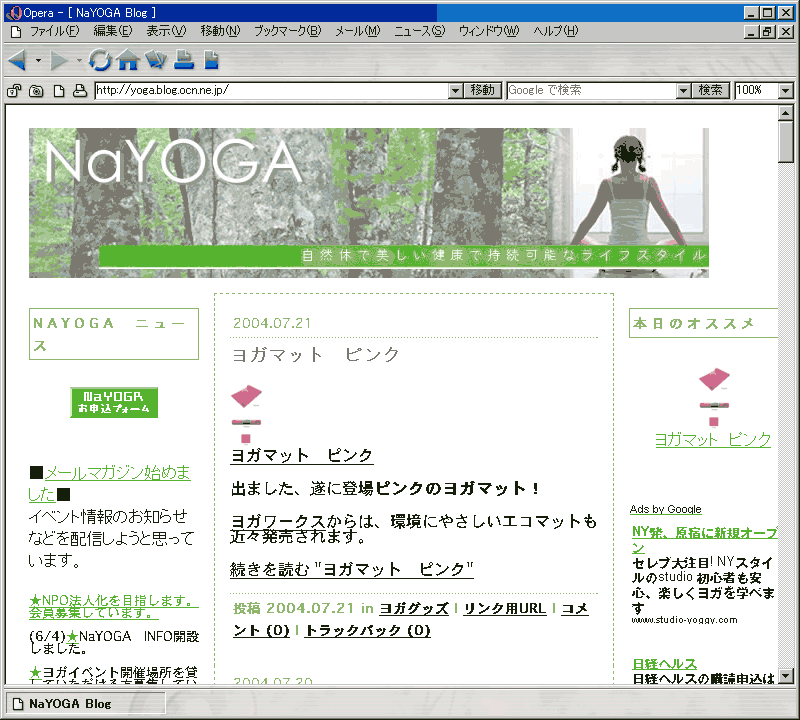Open the ニュース(S) menu
This screenshot has width=800, height=720.
click(x=420, y=31)
